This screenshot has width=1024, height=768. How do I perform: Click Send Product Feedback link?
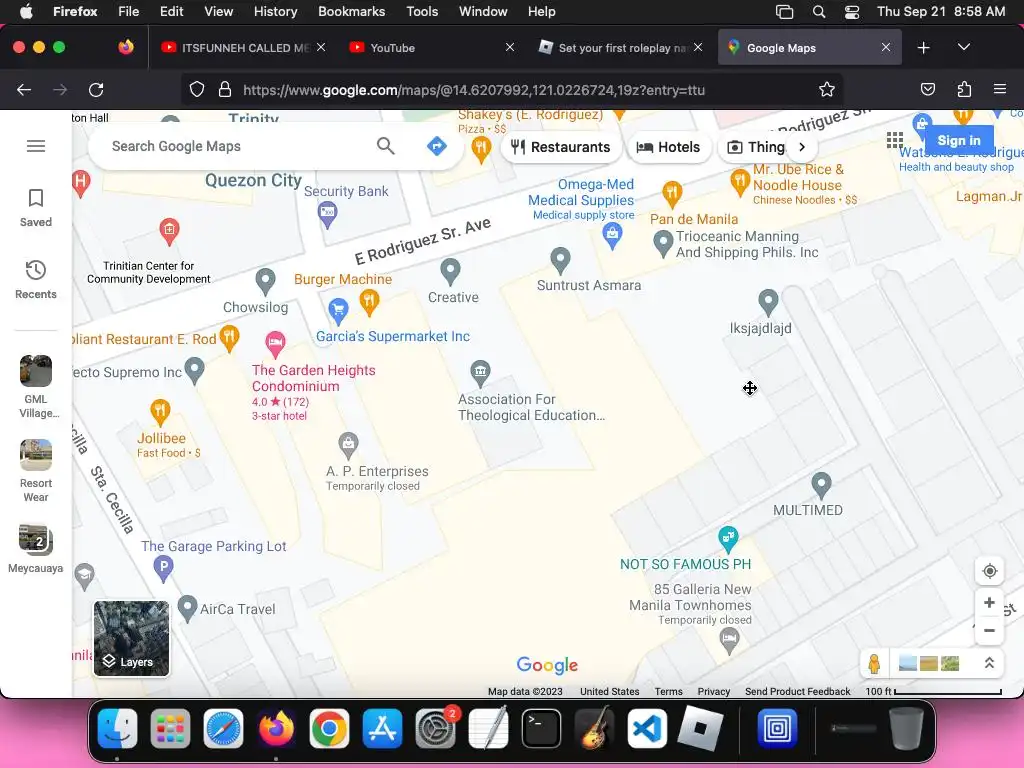(797, 691)
